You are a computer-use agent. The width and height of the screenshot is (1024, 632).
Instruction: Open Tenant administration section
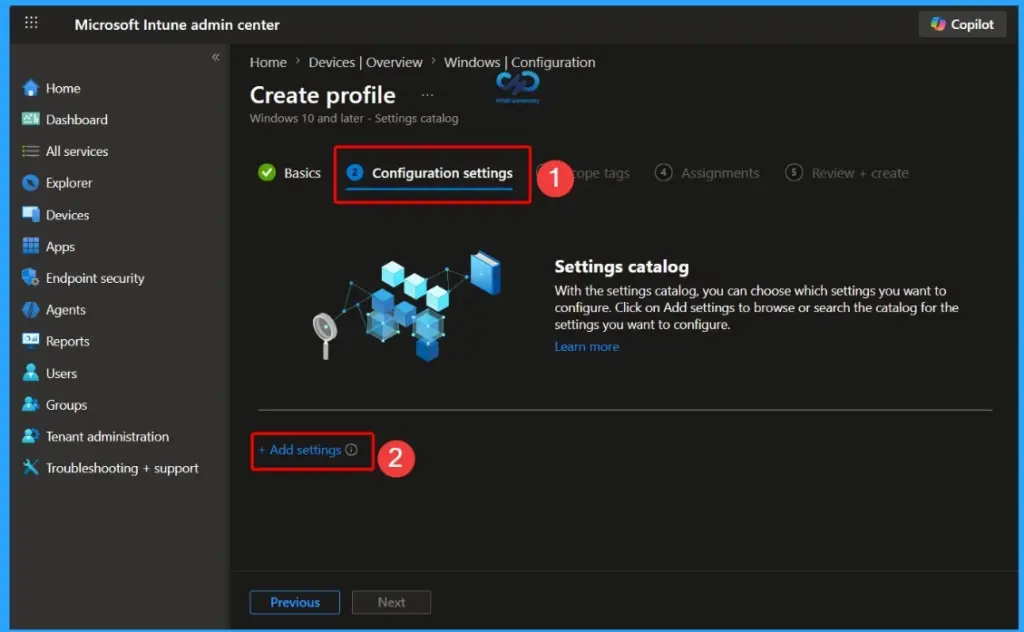(107, 436)
